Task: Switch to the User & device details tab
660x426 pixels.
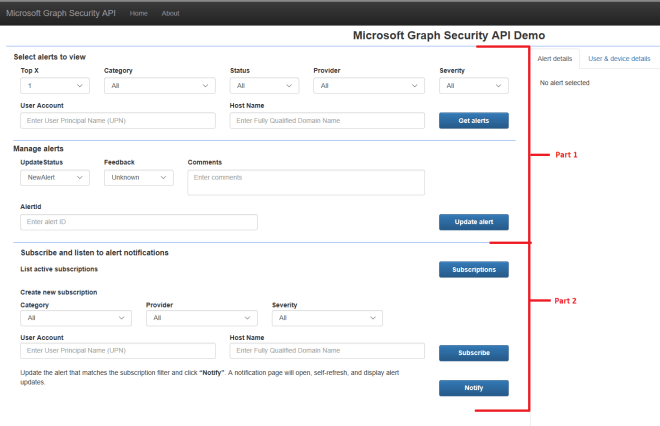Action: point(619,59)
